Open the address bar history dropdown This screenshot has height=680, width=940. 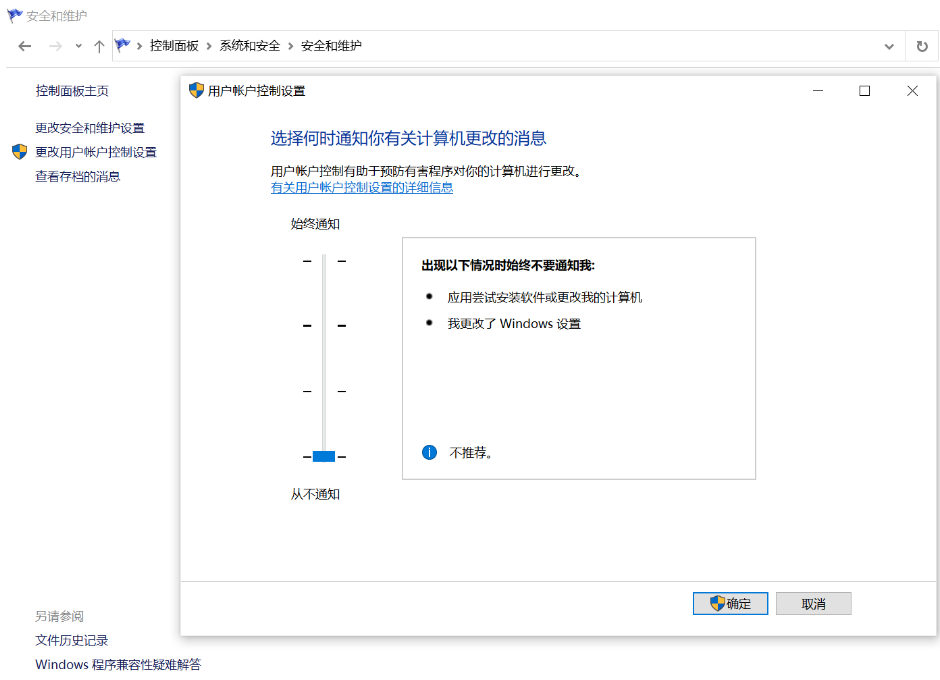pos(890,46)
